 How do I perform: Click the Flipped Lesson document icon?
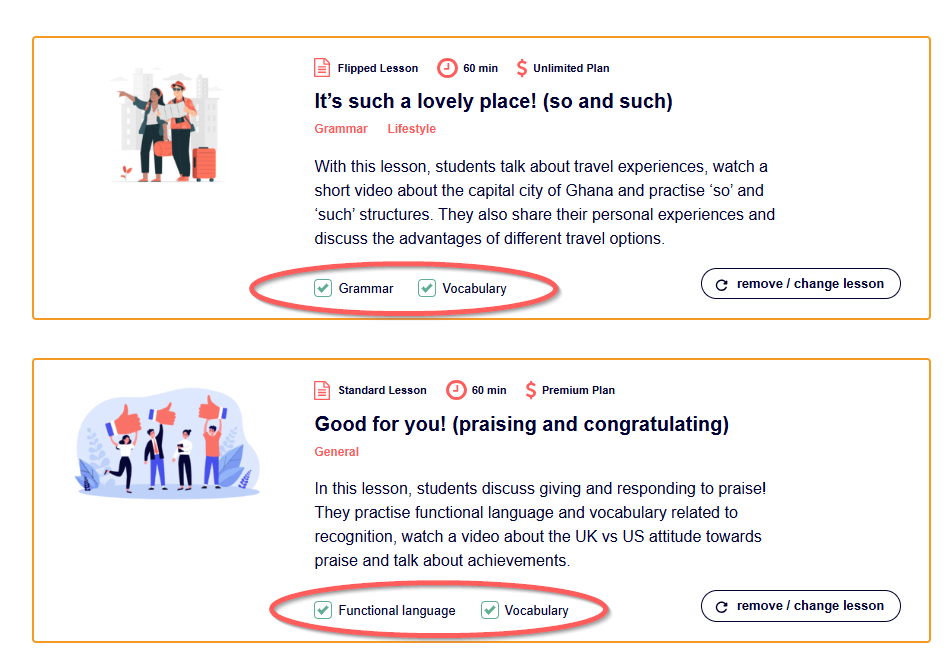coord(322,68)
